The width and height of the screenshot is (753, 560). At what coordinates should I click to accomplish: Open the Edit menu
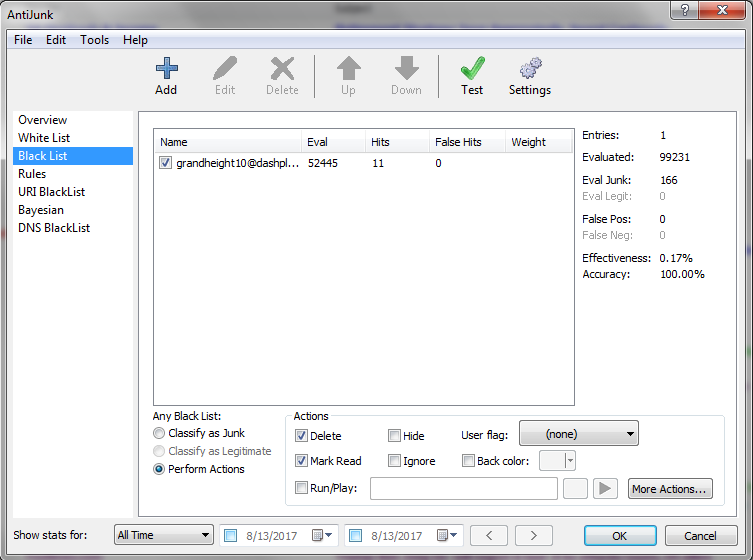click(56, 40)
